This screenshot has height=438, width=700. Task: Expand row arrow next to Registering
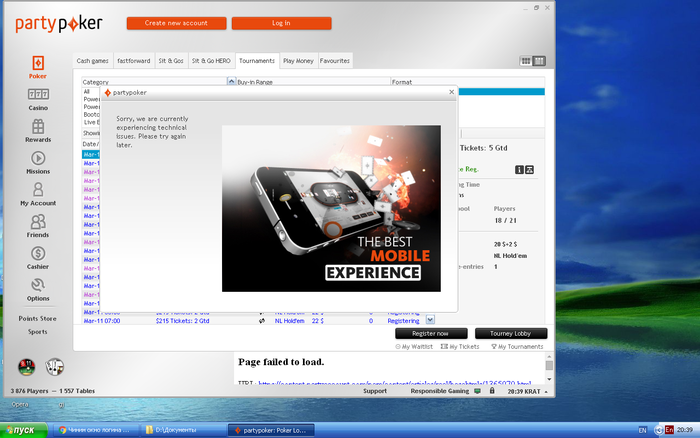(x=430, y=320)
